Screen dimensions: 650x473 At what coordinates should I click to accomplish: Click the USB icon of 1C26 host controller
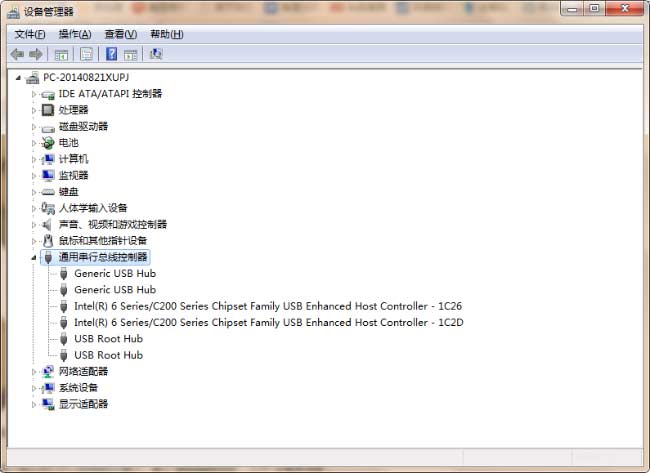(63, 306)
